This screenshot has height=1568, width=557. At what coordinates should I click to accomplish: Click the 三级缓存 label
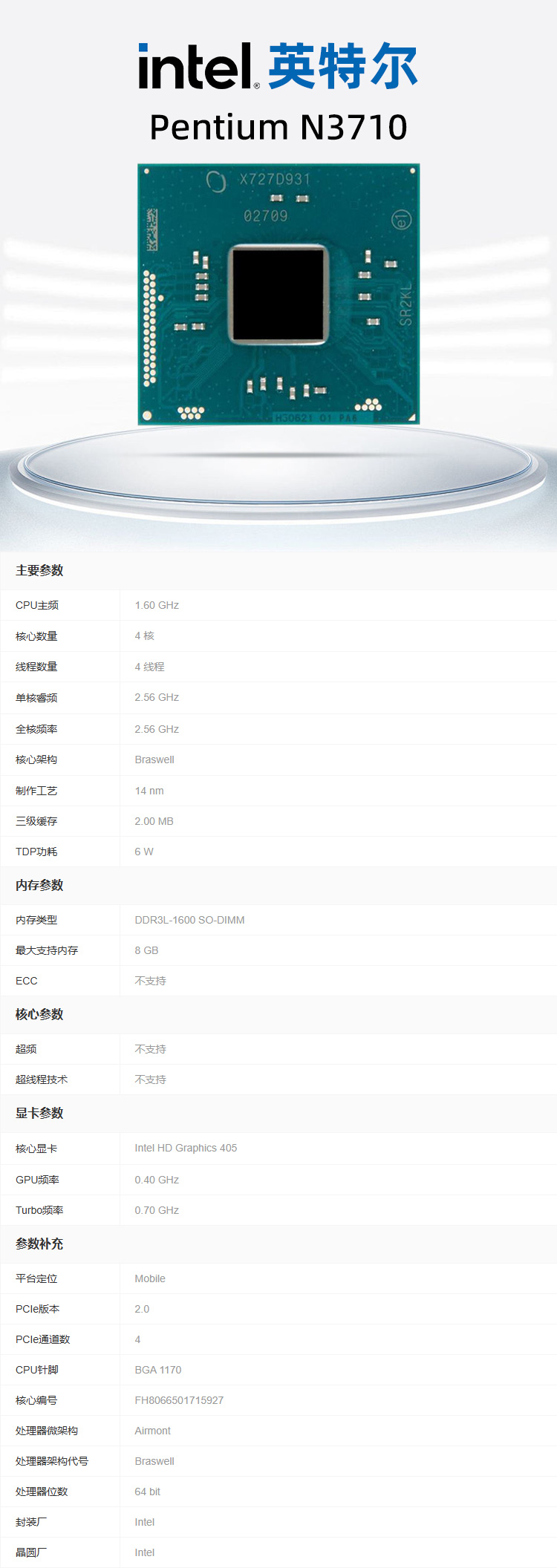pos(36,821)
